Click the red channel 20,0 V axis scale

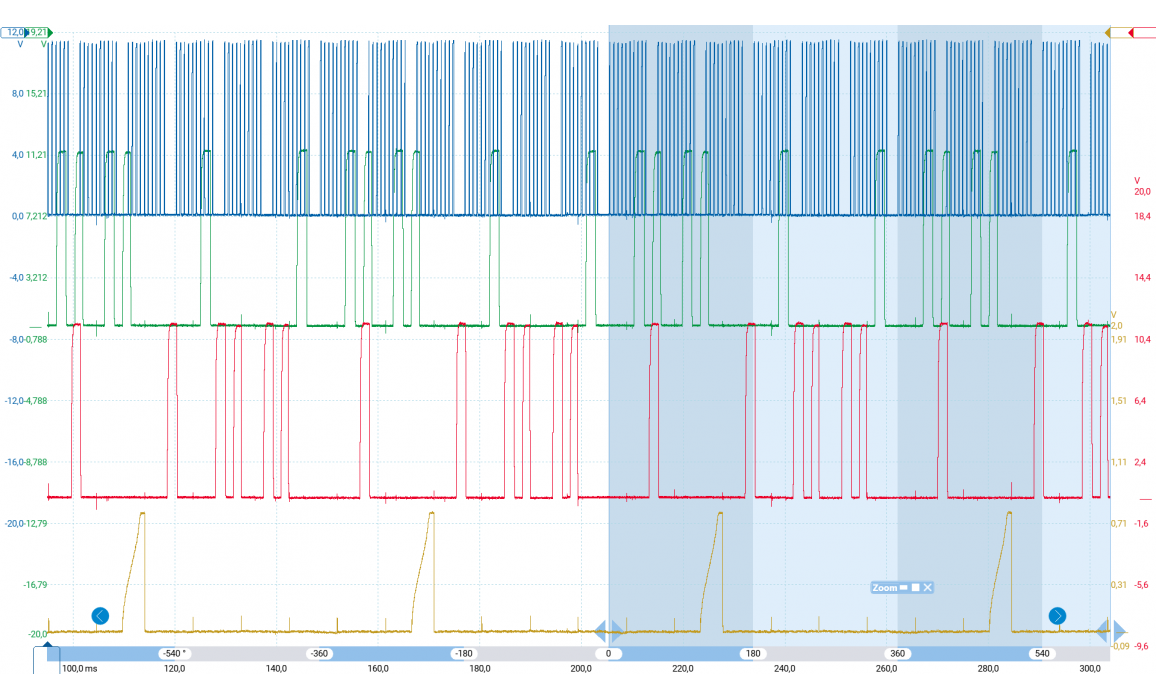(1142, 192)
